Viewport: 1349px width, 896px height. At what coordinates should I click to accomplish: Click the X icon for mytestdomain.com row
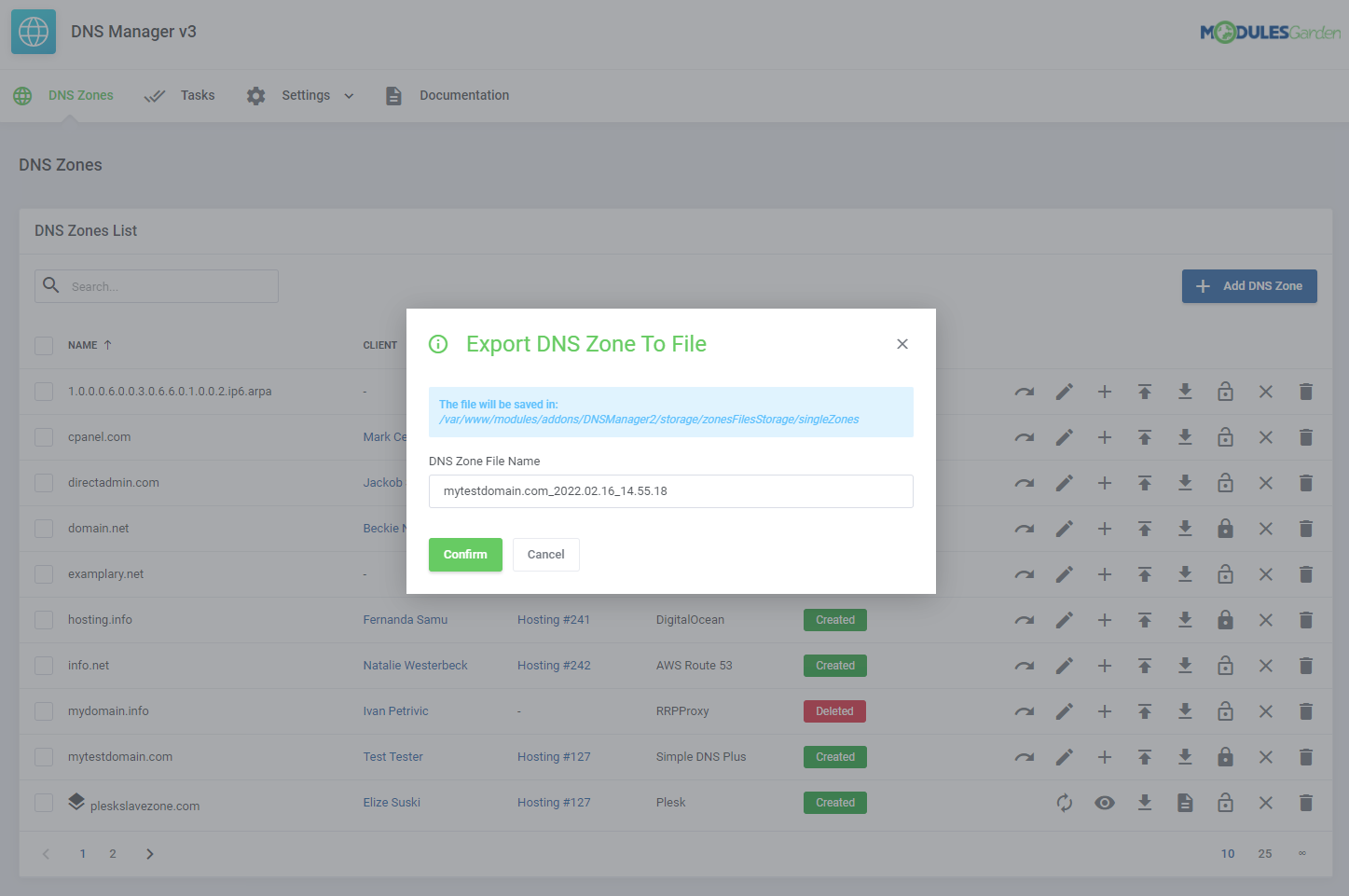tap(1265, 757)
